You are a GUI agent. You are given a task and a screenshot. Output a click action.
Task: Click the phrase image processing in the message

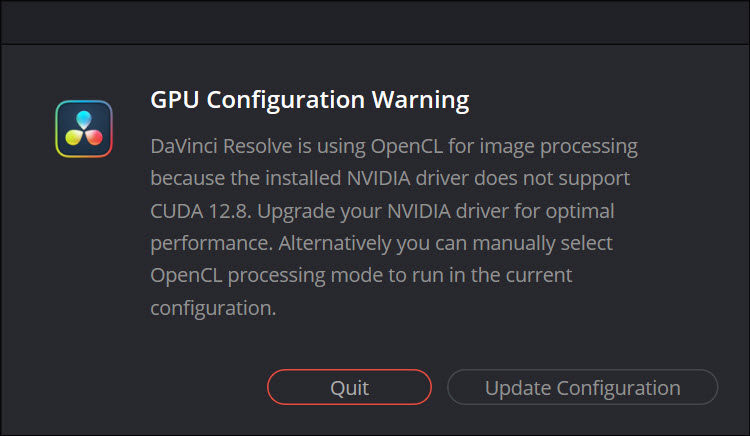558,147
